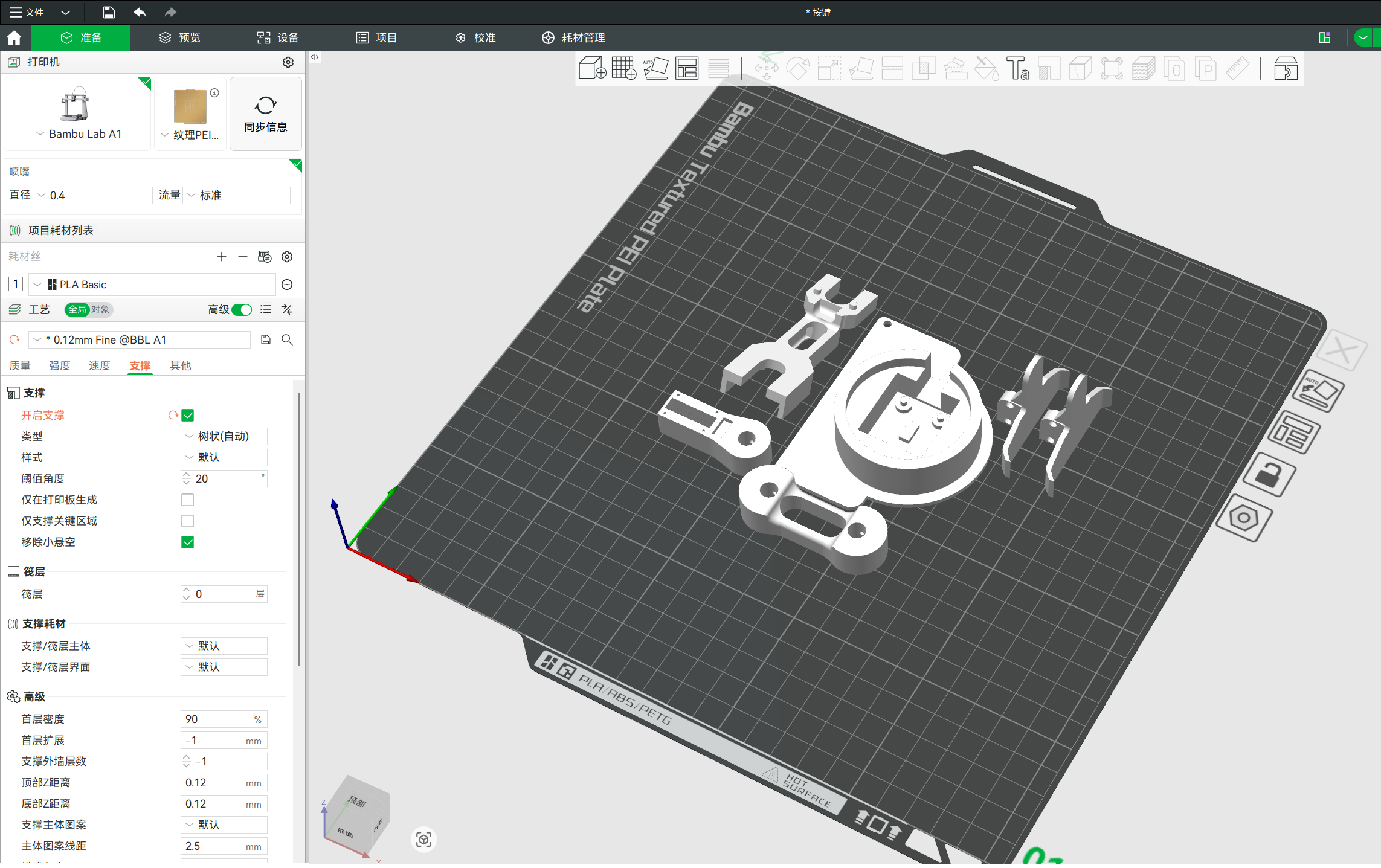
Task: Add a filament with plus icon
Action: 222,257
